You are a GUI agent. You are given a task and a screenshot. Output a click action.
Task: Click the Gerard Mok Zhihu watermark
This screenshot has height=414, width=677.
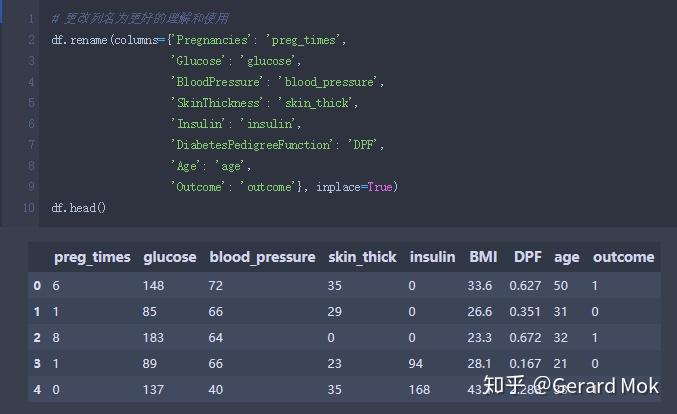pos(571,385)
